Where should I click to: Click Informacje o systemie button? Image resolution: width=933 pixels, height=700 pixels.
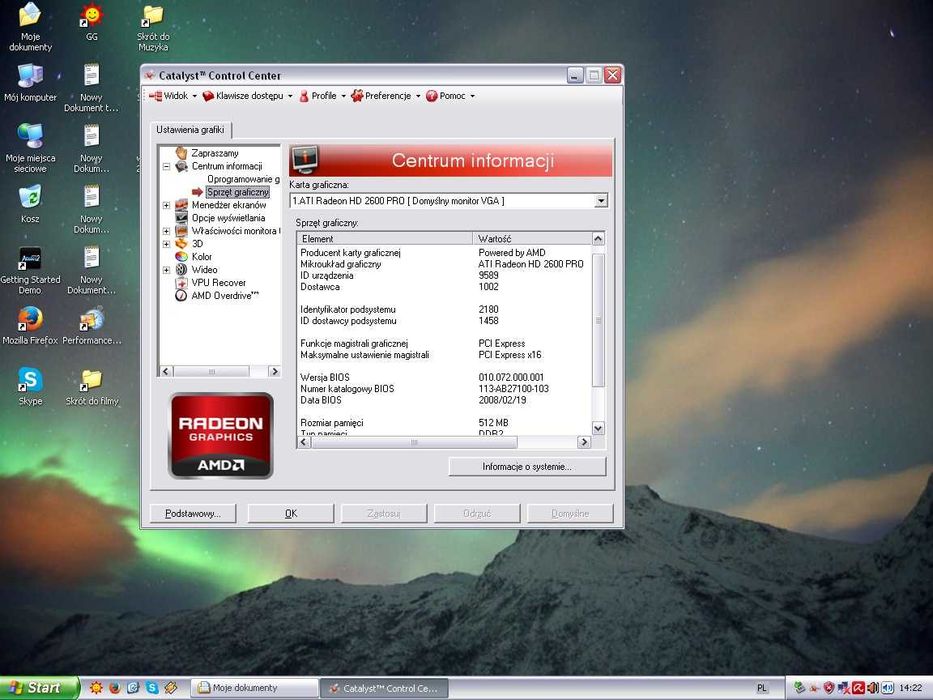coord(527,467)
